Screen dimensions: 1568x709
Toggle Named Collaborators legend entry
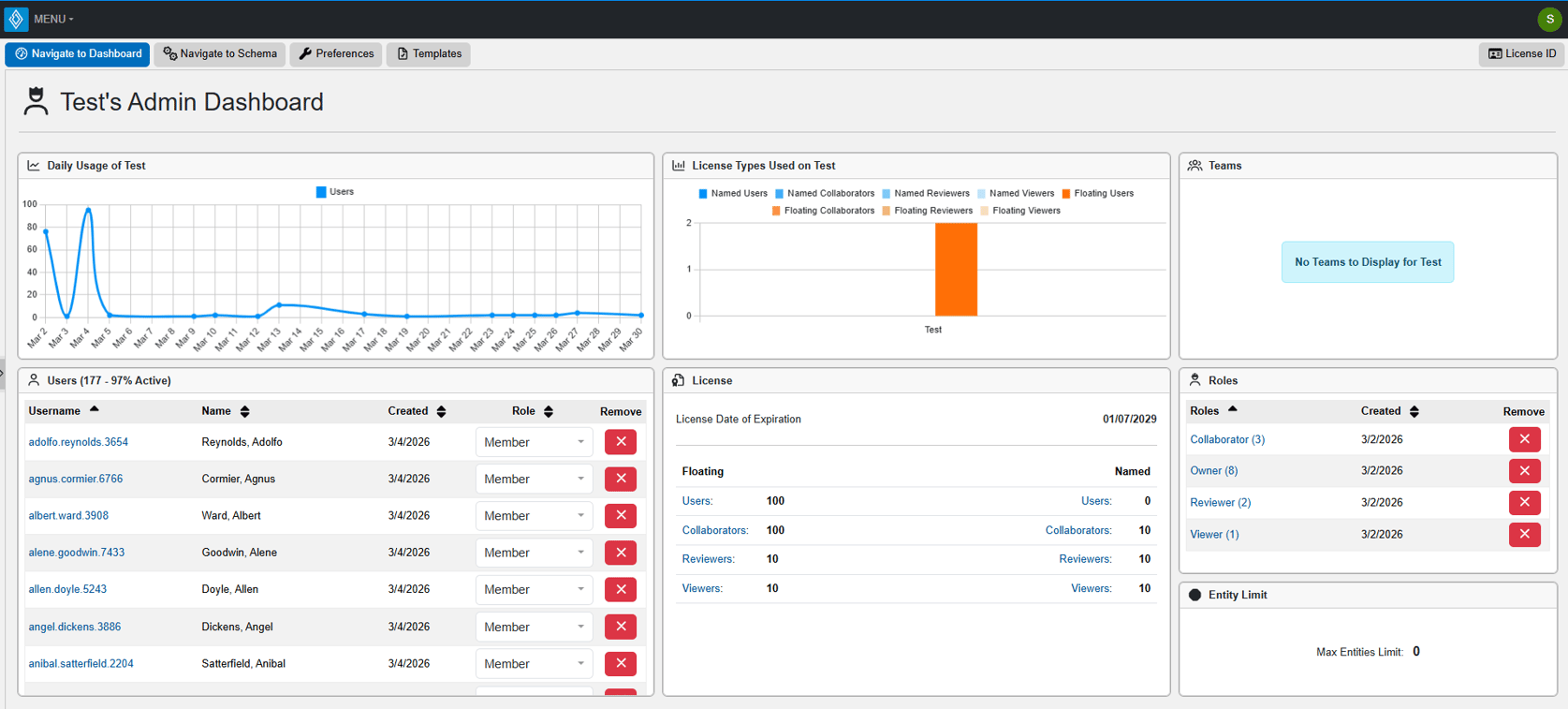tap(825, 194)
